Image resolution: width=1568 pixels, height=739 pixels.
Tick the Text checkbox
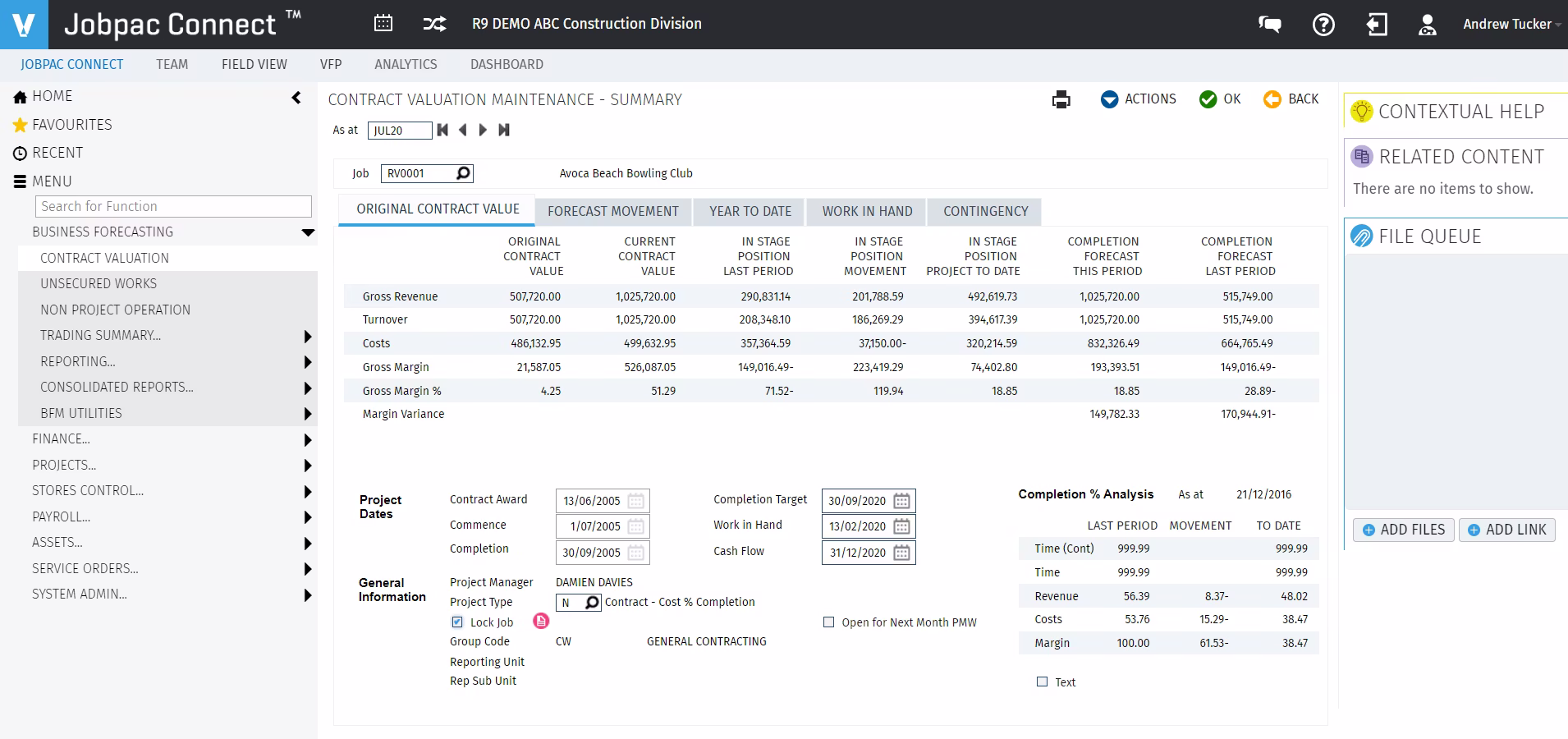tap(1042, 682)
